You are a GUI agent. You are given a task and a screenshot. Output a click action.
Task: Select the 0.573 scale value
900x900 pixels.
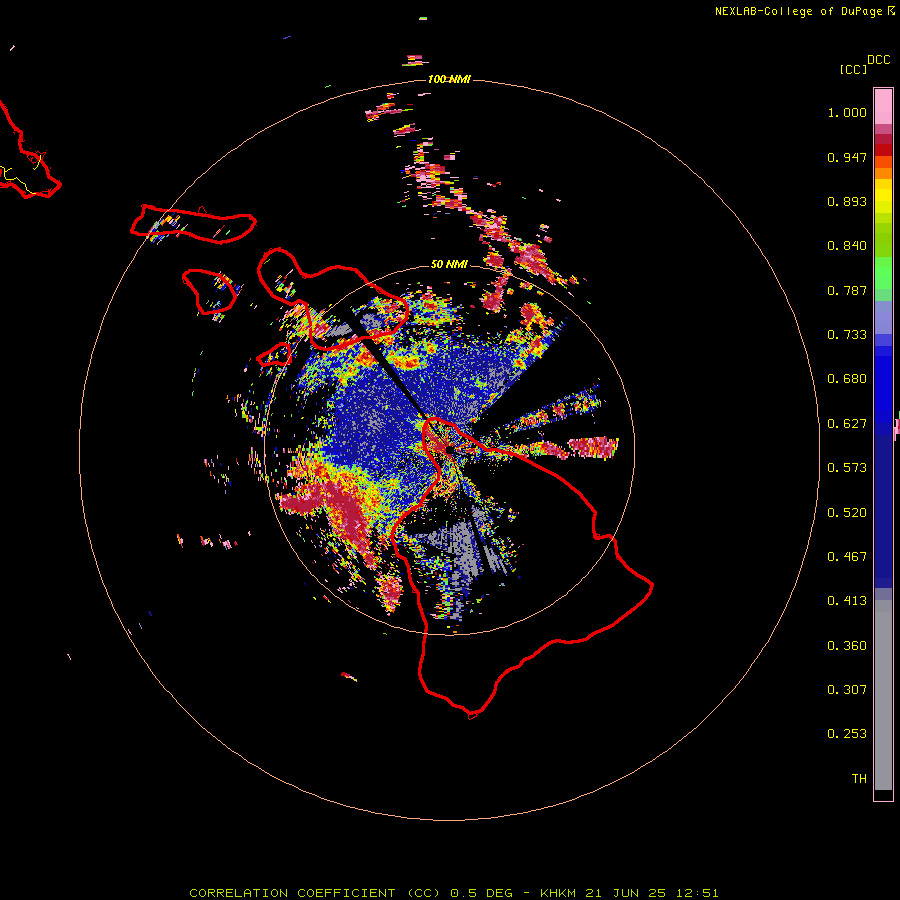pos(847,468)
